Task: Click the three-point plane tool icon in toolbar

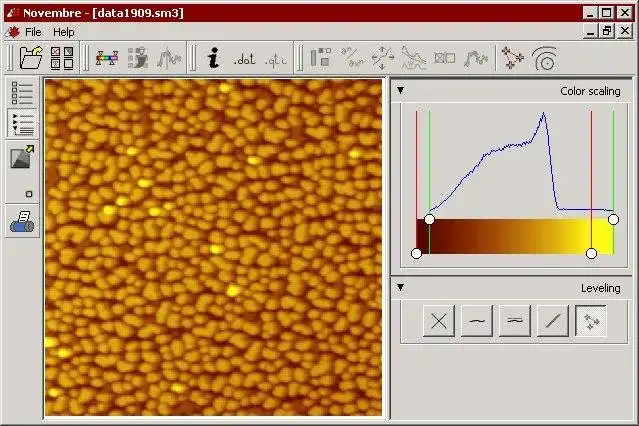Action: pos(512,58)
